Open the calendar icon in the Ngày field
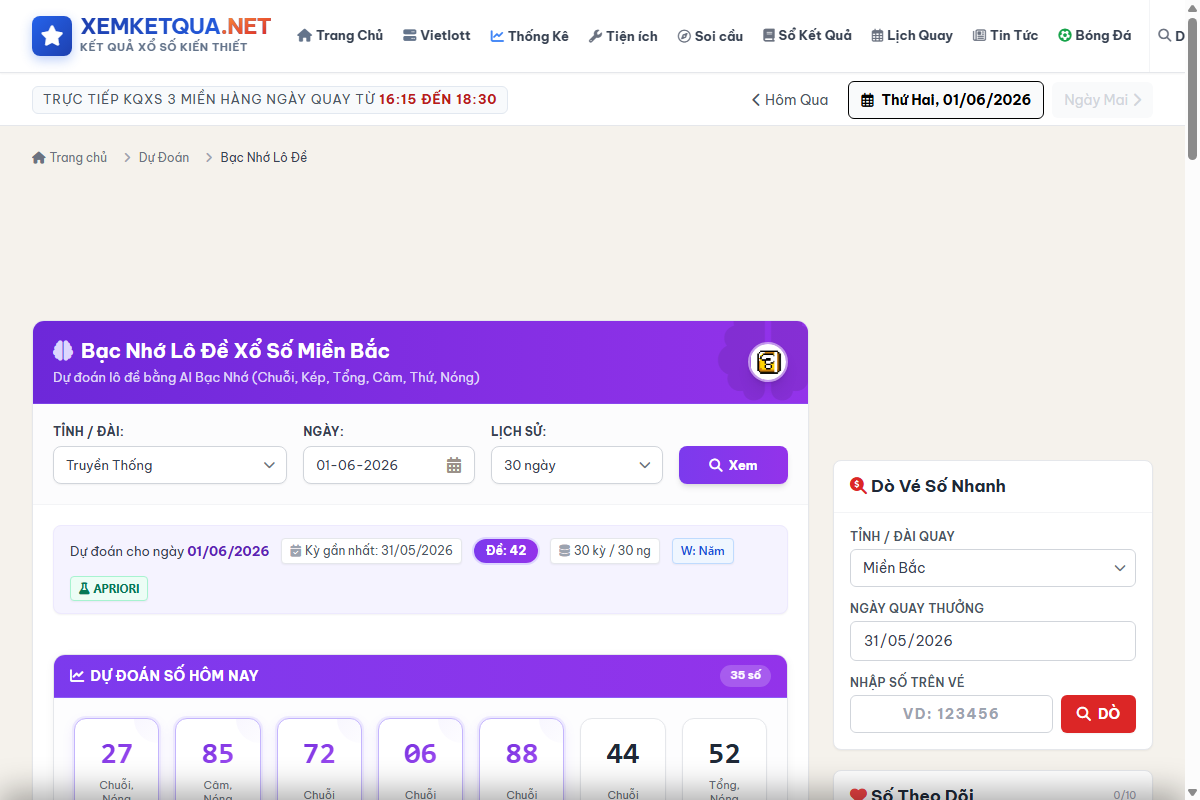The width and height of the screenshot is (1200, 800). coord(454,465)
